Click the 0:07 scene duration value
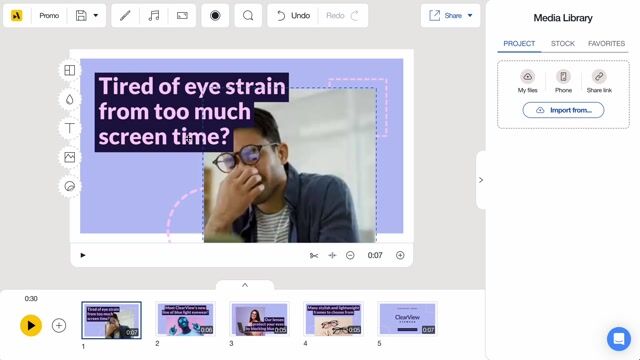 pyautogui.click(x=375, y=256)
